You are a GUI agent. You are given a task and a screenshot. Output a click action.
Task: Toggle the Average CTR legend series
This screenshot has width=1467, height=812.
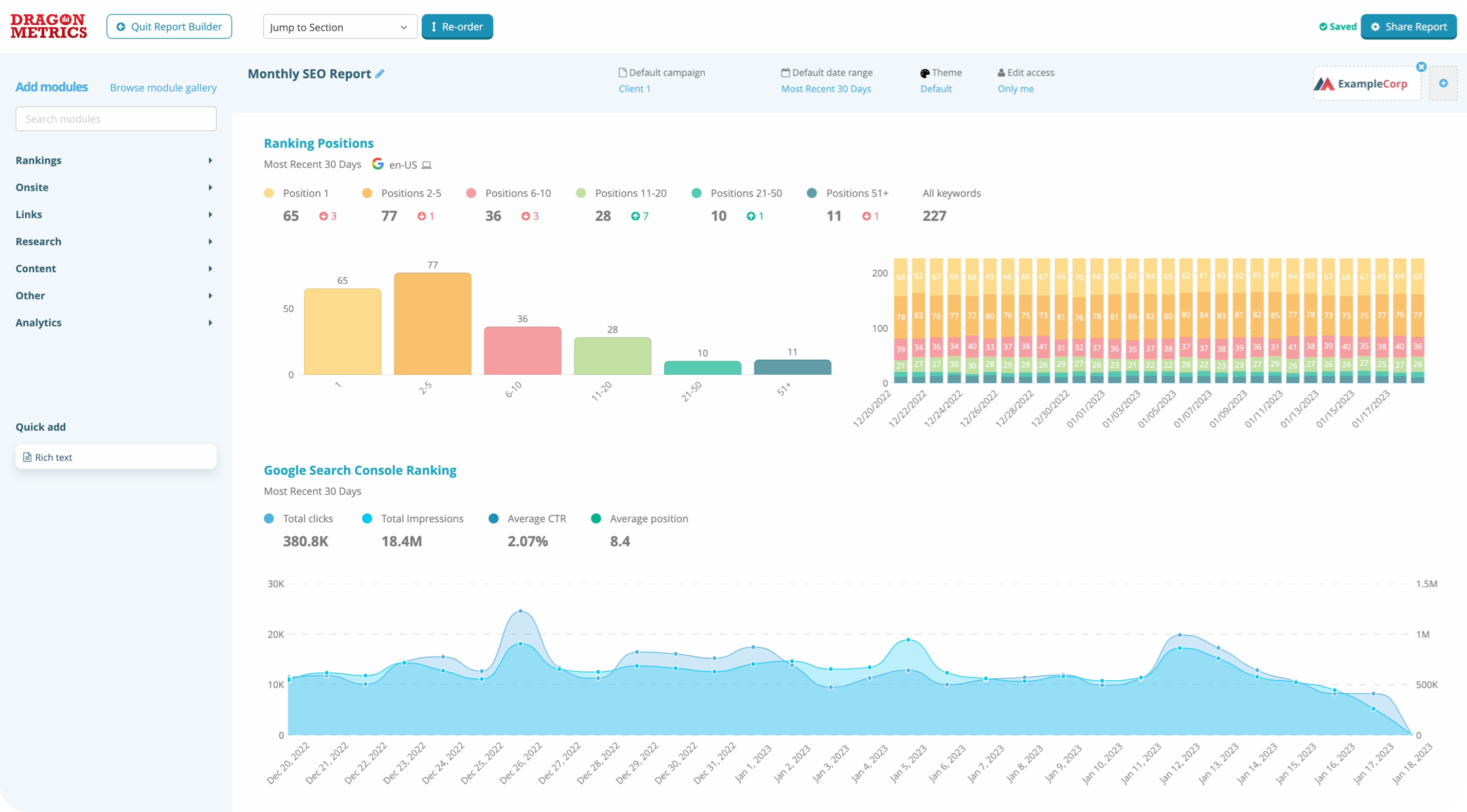pos(527,519)
